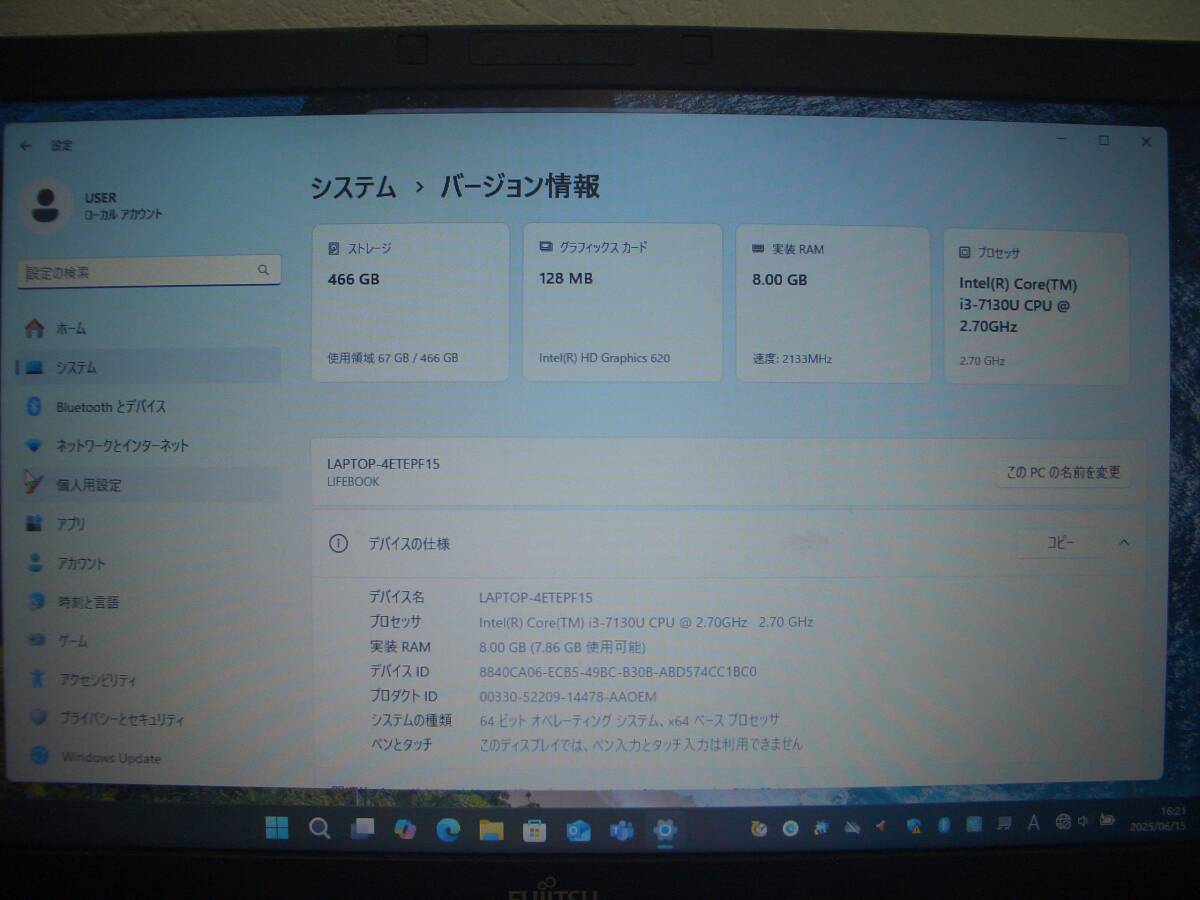Go to 個人用設定 page

[148, 485]
